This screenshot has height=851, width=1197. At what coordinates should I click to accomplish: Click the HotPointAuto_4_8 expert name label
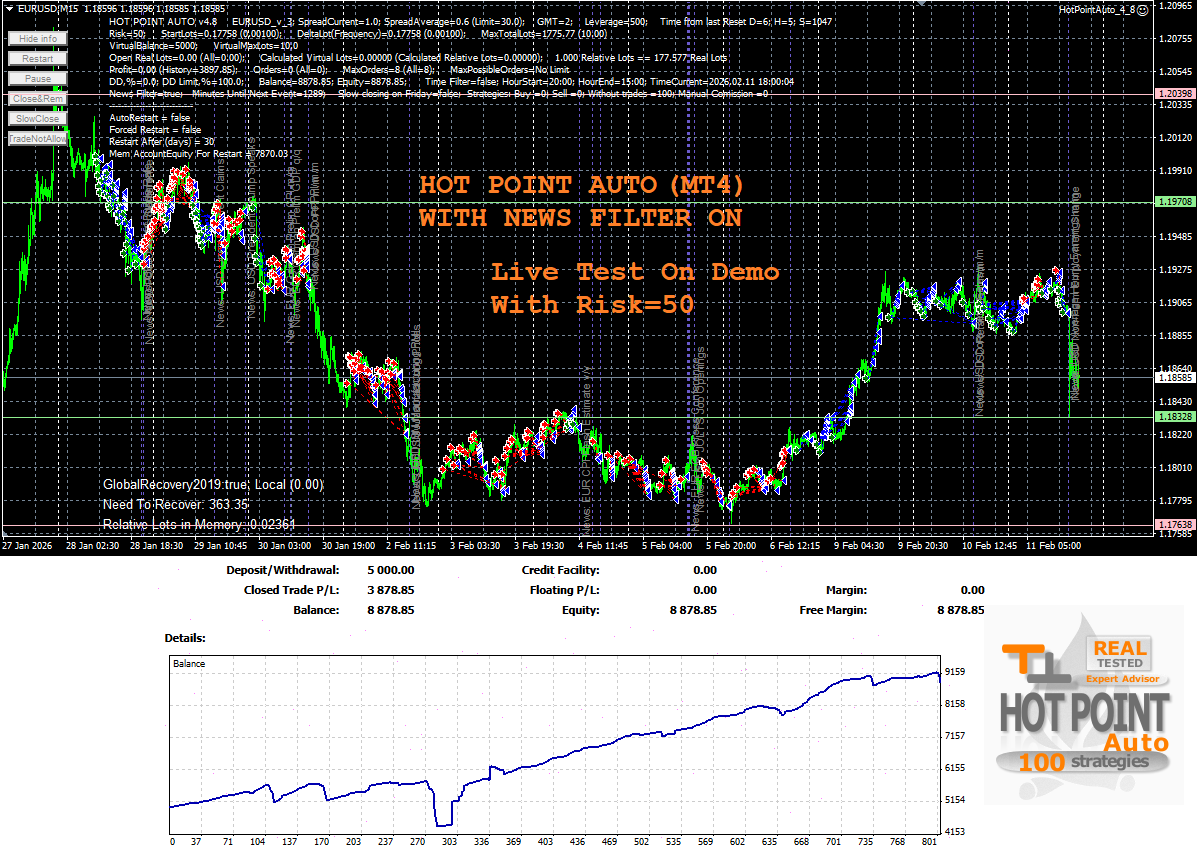1097,10
